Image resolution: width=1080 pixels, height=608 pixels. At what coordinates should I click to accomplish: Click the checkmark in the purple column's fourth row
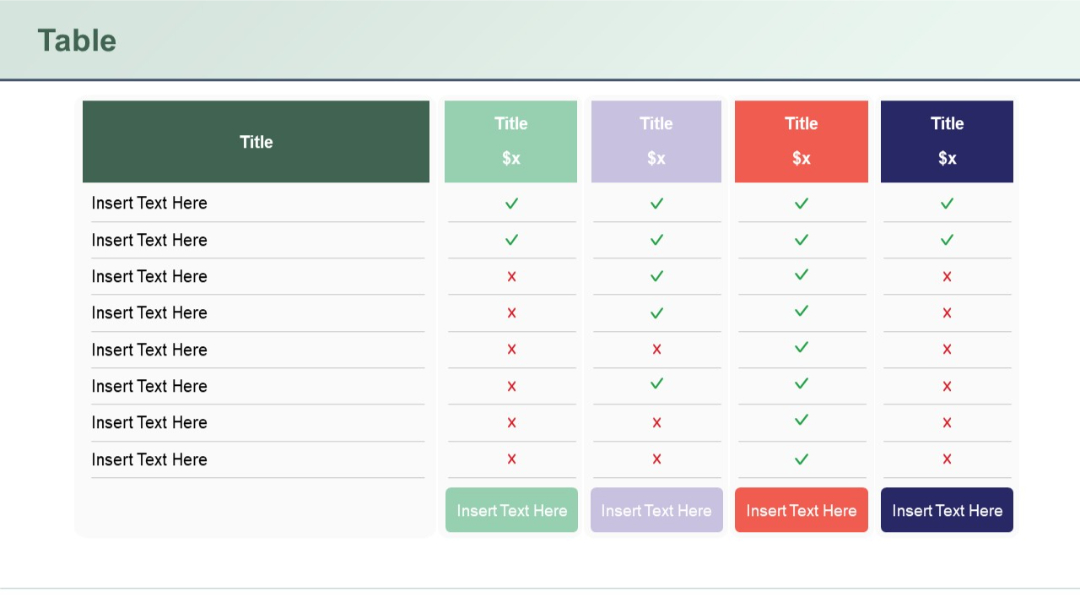click(x=656, y=312)
